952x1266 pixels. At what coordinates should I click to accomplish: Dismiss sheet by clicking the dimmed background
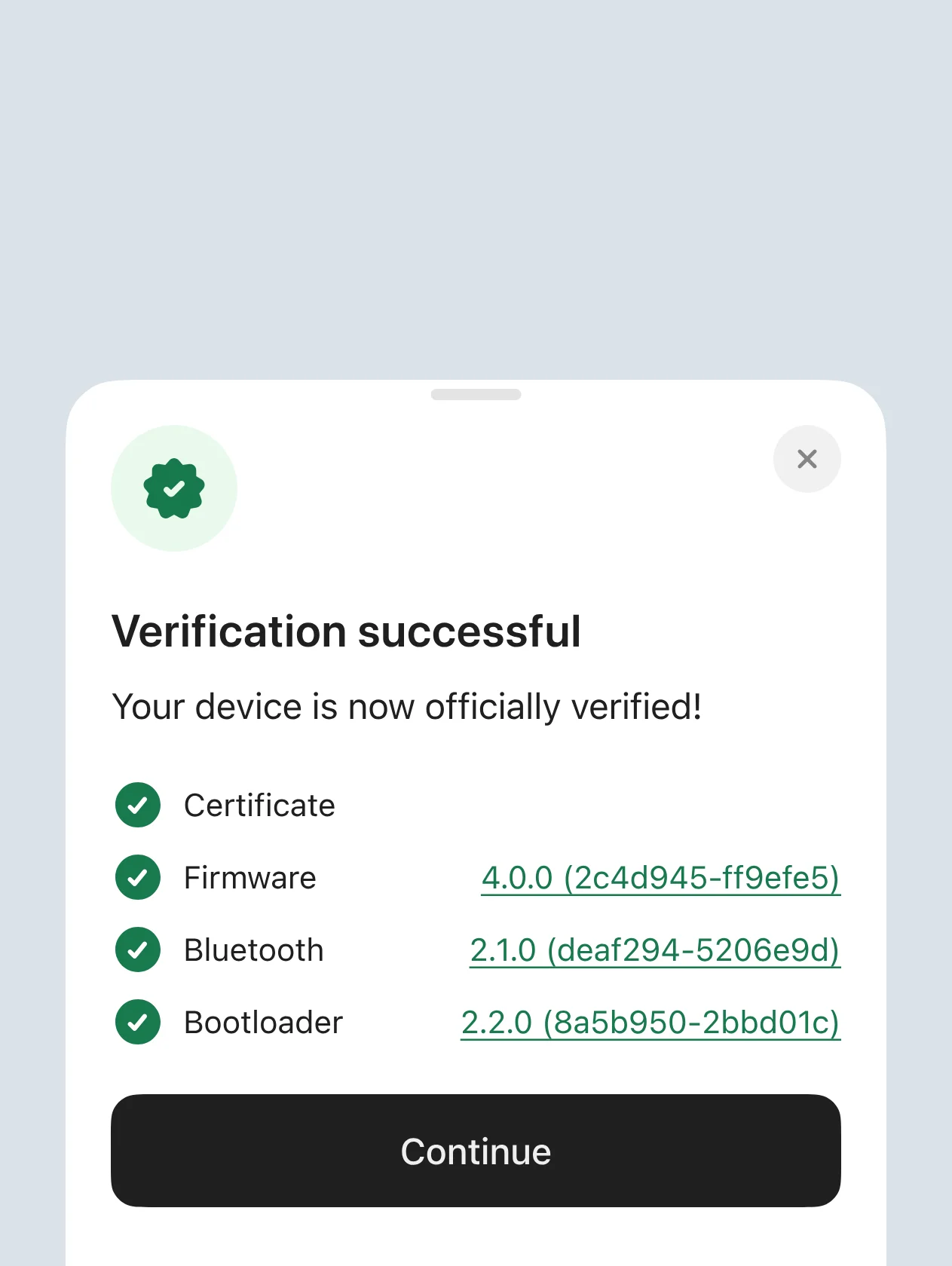pyautogui.click(x=476, y=188)
